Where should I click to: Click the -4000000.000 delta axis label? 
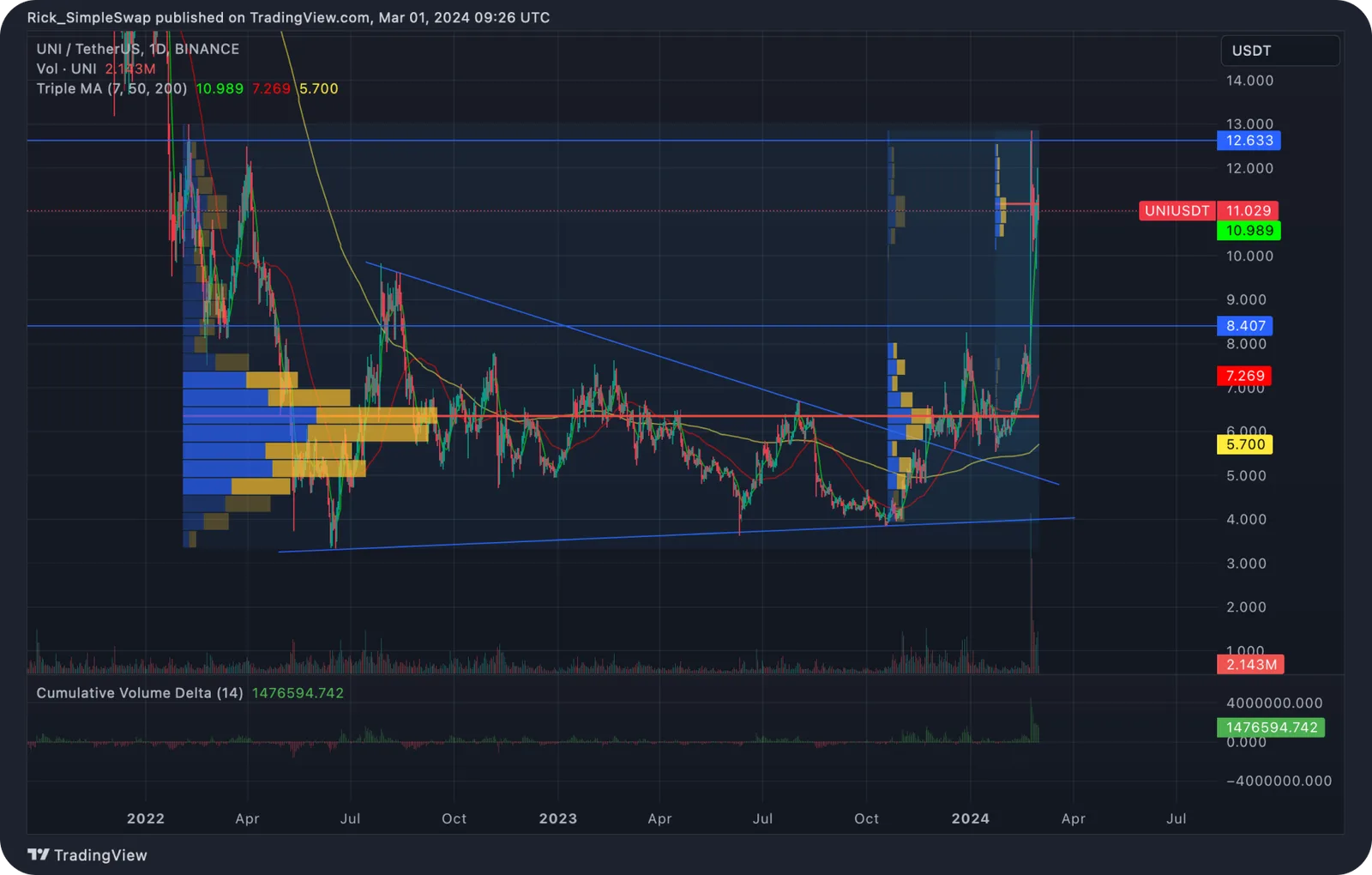pyautogui.click(x=1279, y=781)
